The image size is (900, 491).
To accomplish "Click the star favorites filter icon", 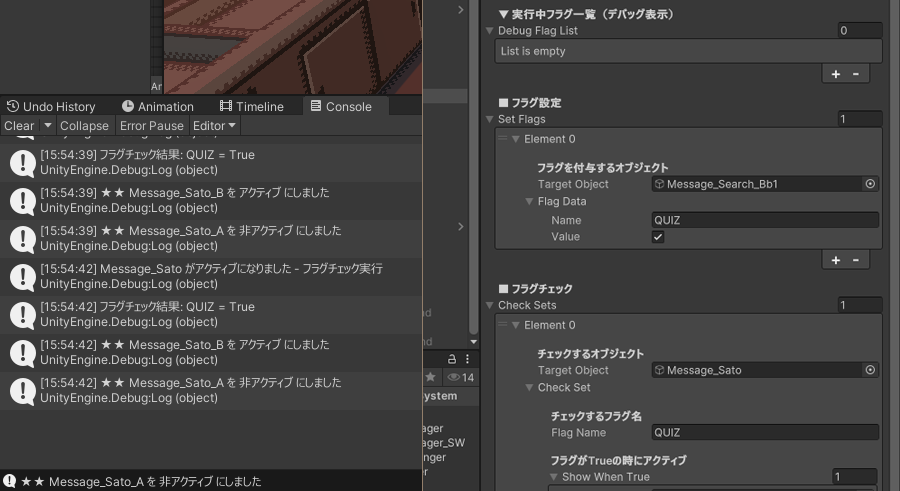I will pyautogui.click(x=431, y=377).
